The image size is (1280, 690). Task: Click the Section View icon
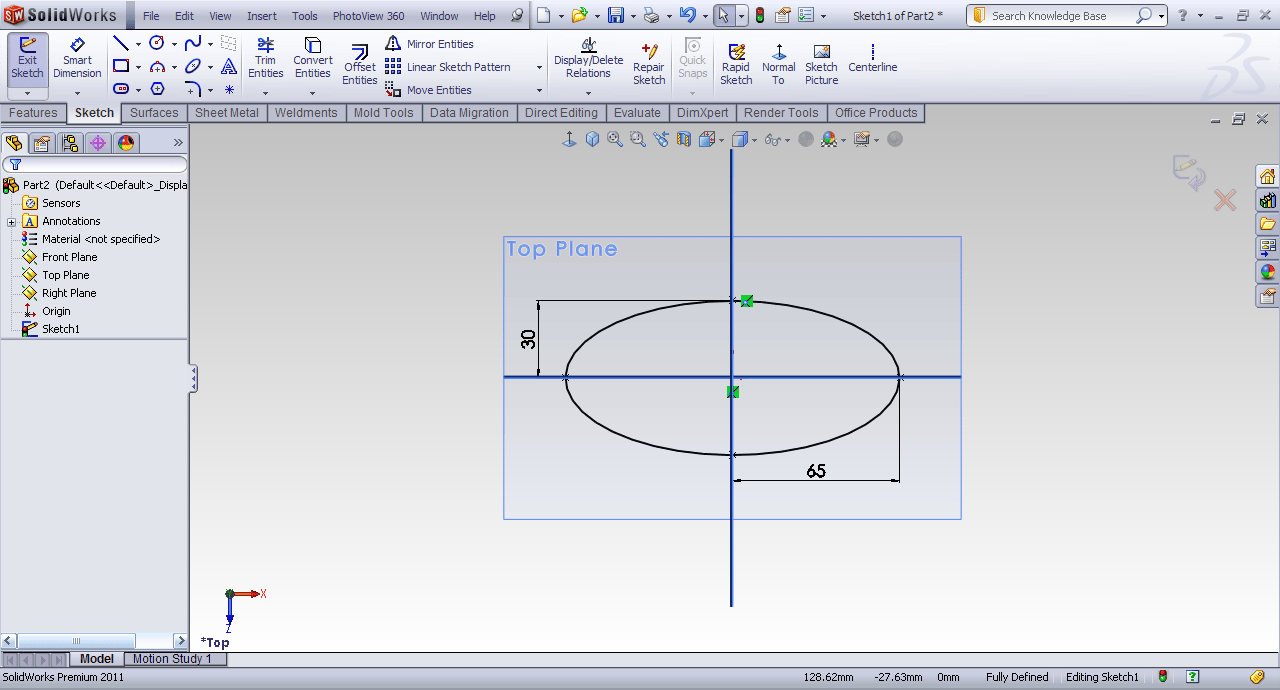point(684,139)
